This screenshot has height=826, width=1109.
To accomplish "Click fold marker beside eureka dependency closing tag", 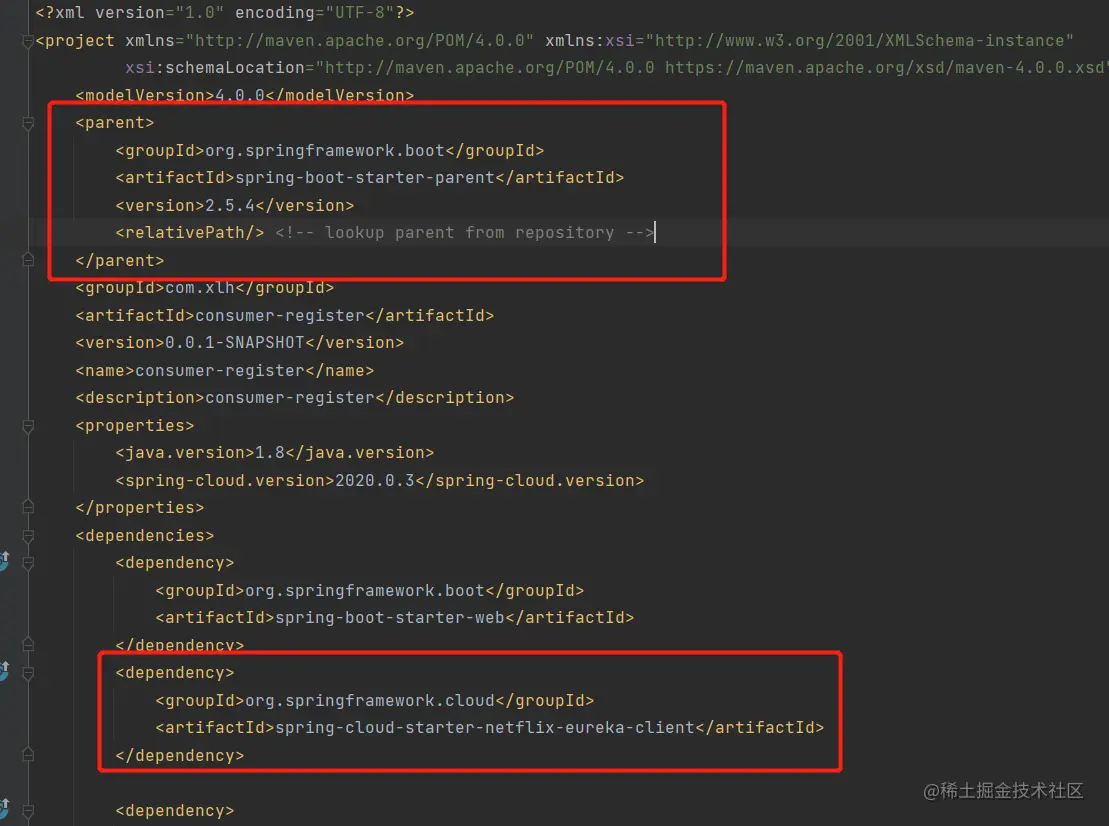I will point(28,755).
